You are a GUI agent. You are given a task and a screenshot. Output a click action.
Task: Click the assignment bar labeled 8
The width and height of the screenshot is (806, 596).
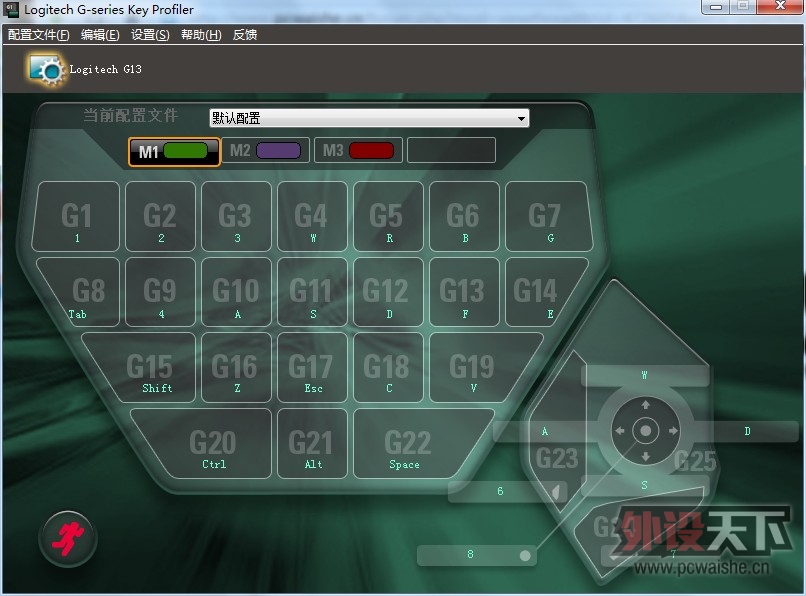coord(477,555)
